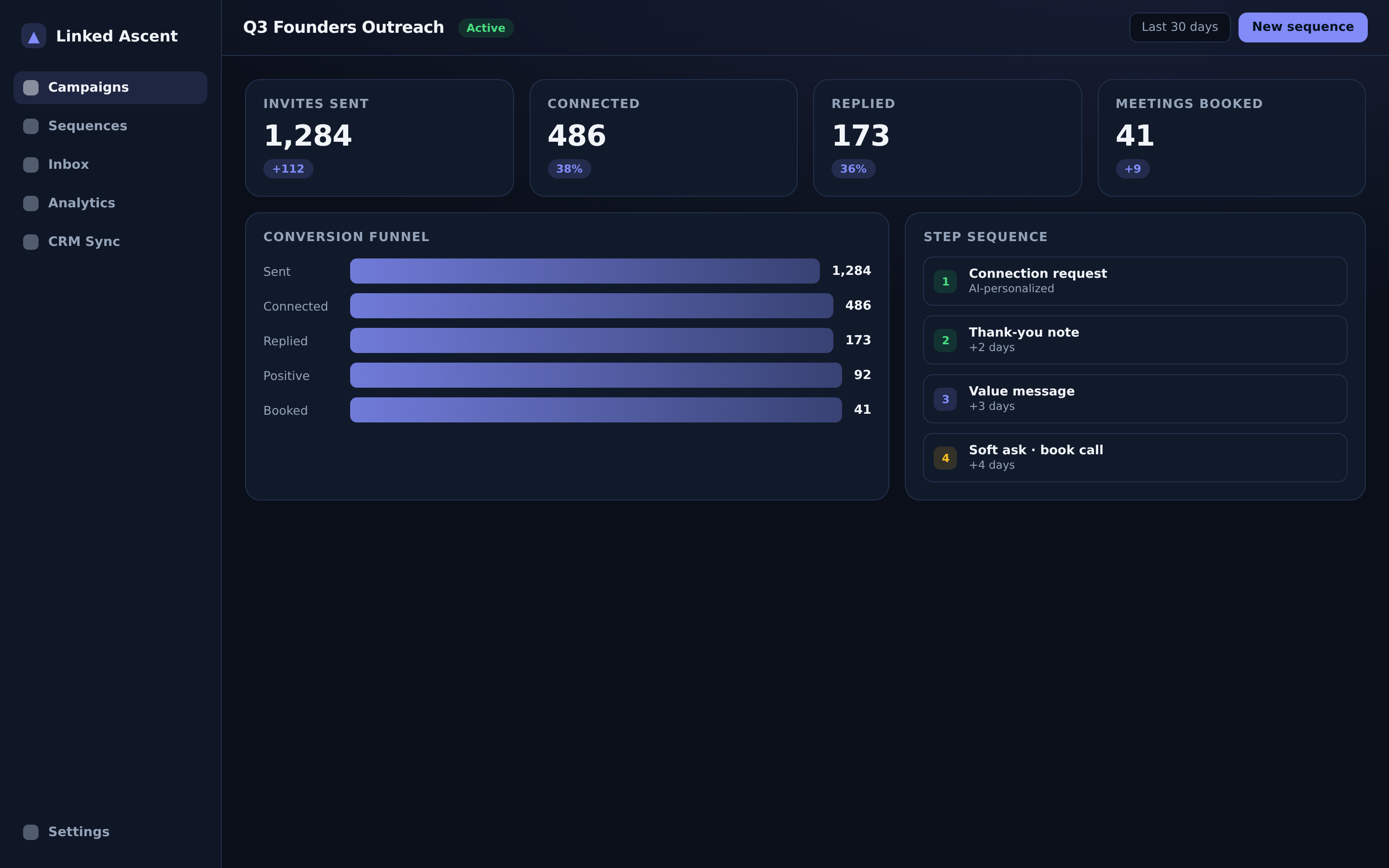The image size is (1389, 868).
Task: Select the step 4 yellow number badge
Action: click(x=945, y=458)
